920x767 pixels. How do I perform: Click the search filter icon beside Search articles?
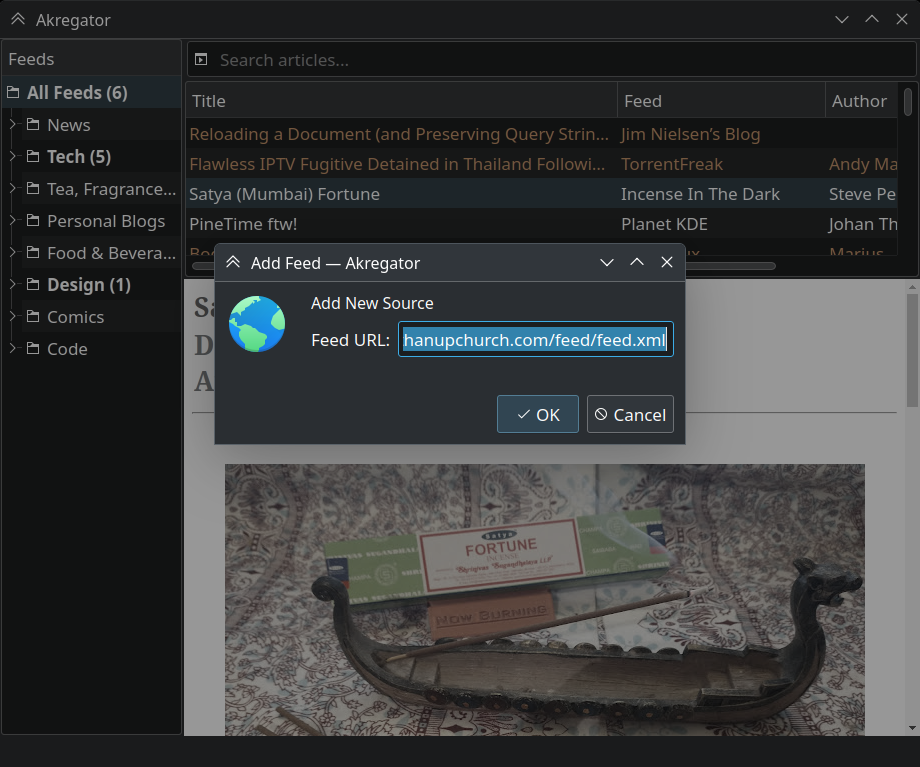(x=201, y=60)
